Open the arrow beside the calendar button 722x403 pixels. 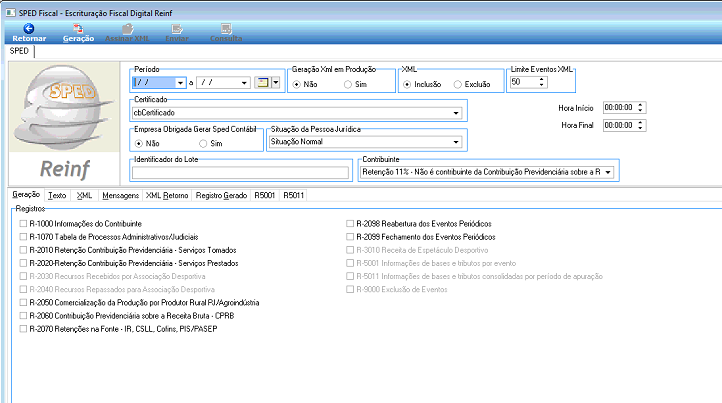click(x=275, y=82)
